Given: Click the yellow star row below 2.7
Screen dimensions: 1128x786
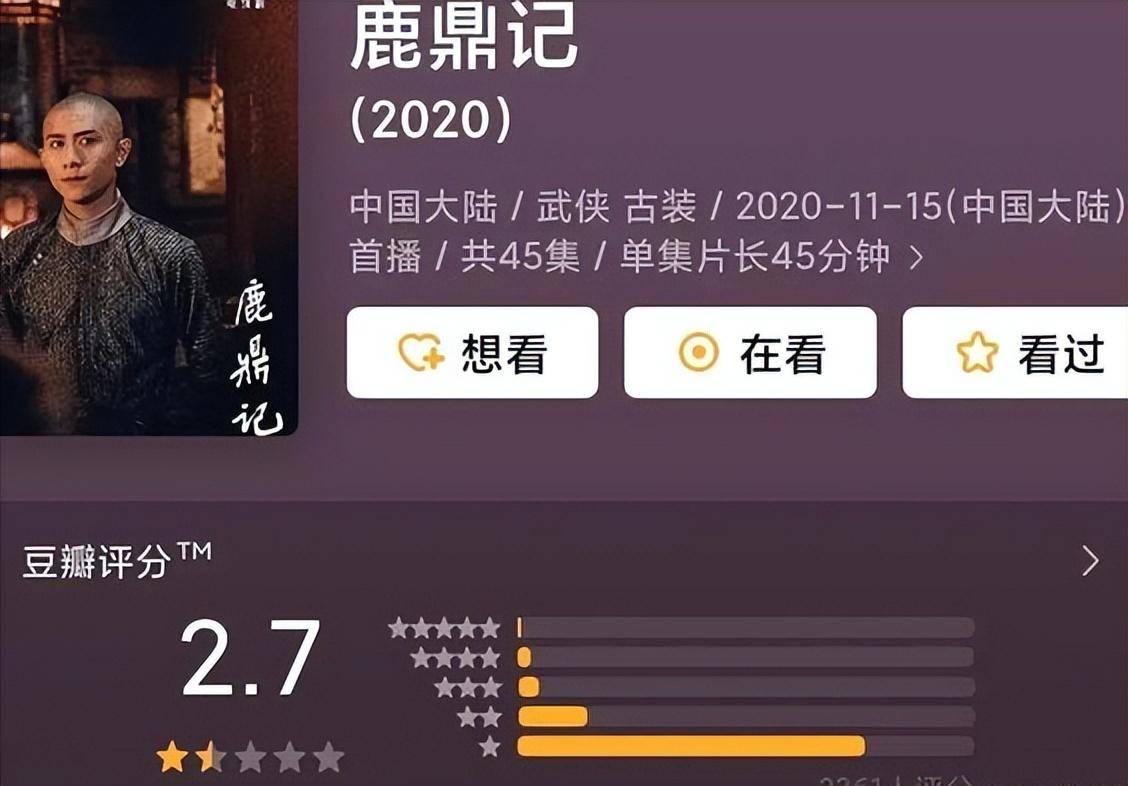Looking at the screenshot, I should point(250,757).
